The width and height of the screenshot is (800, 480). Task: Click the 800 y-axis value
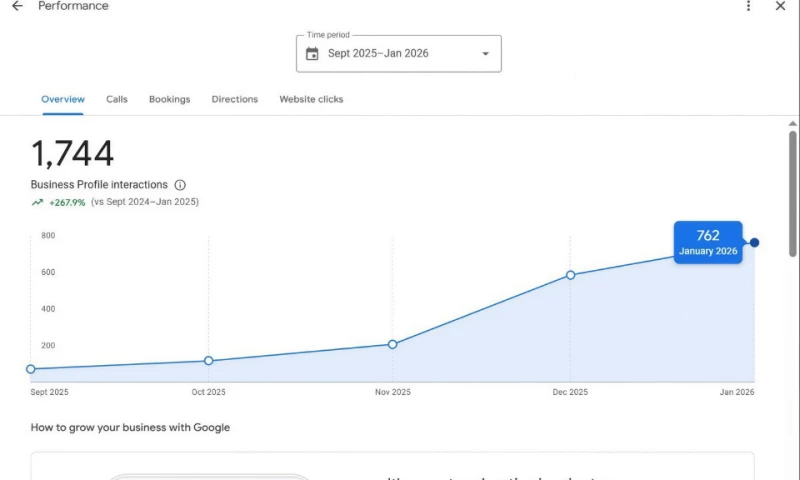48,236
